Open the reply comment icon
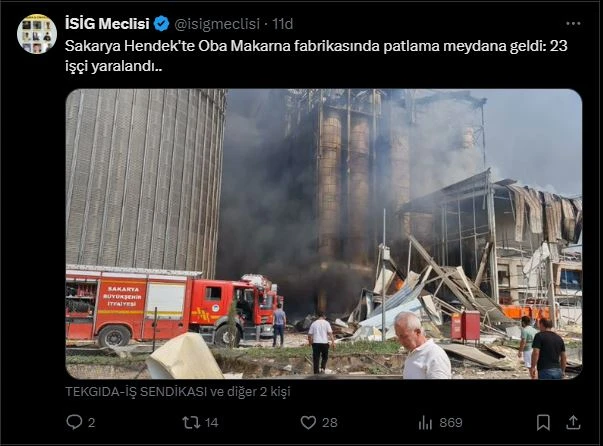This screenshot has width=603, height=446. [74, 422]
